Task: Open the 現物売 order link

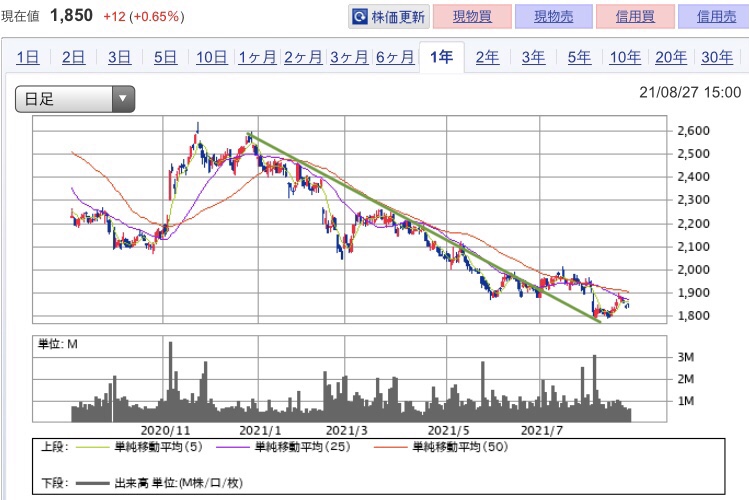Action: (x=554, y=17)
